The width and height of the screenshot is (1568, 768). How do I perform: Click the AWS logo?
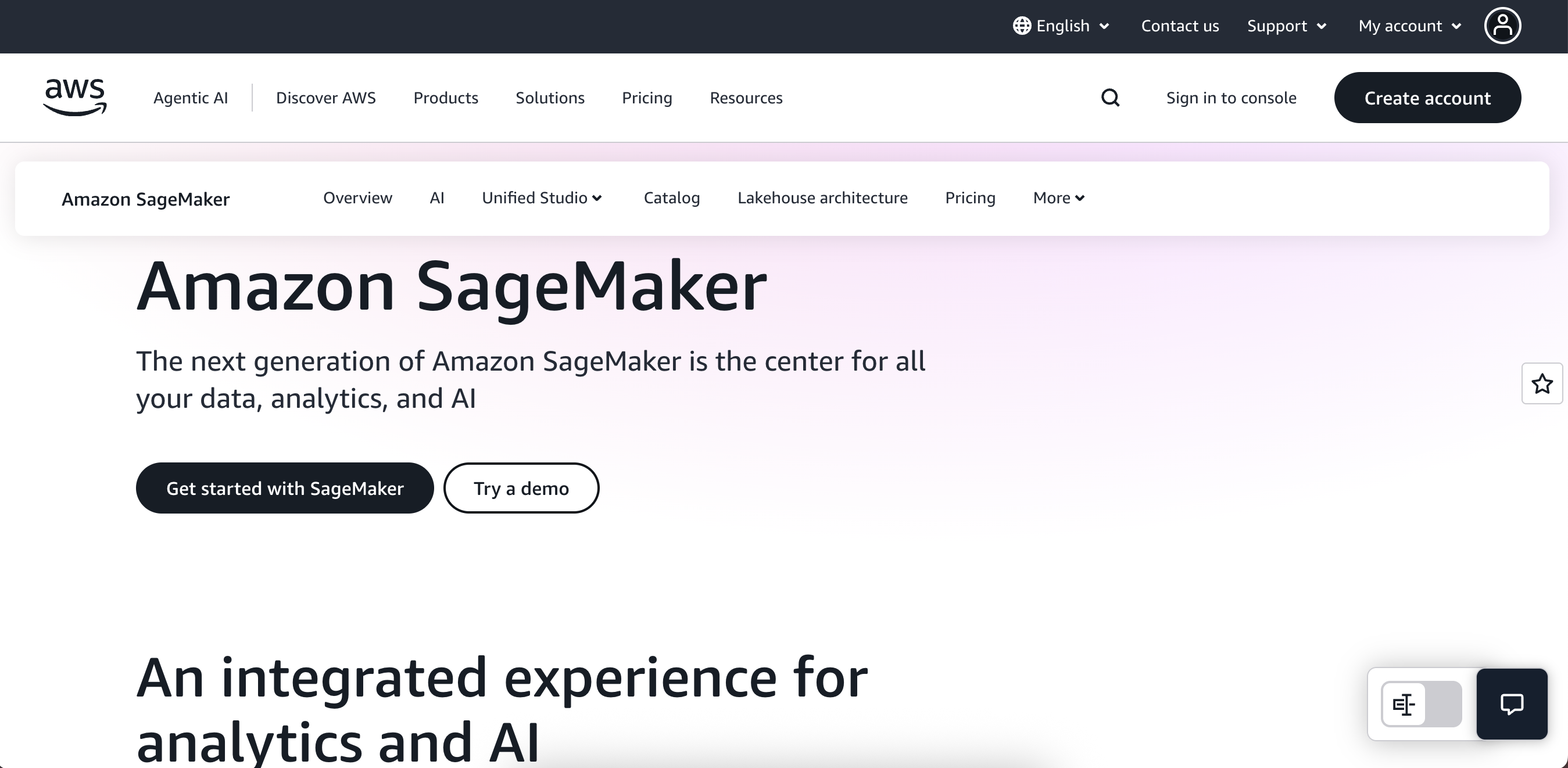[x=74, y=96]
